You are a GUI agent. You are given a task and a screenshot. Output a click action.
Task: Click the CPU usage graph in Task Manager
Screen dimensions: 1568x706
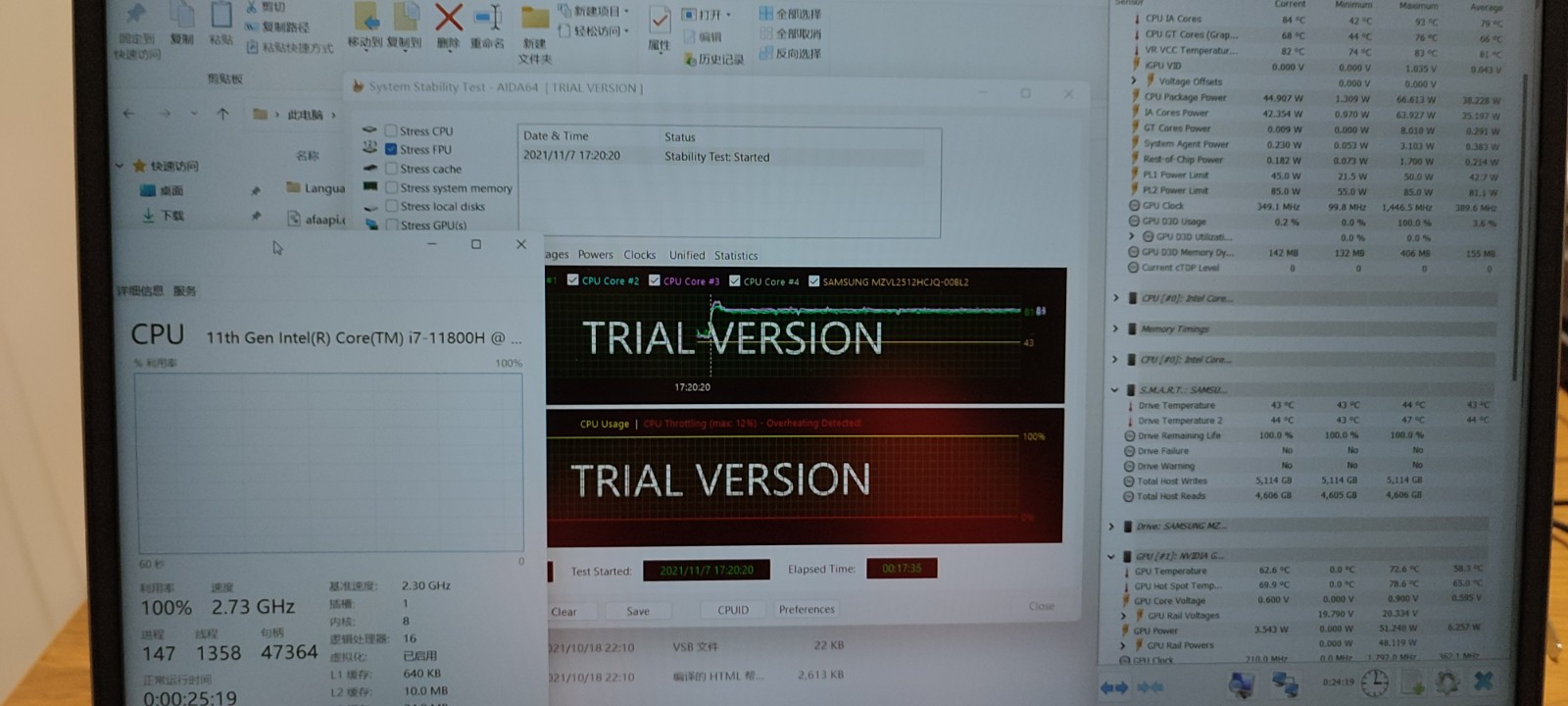point(329,462)
